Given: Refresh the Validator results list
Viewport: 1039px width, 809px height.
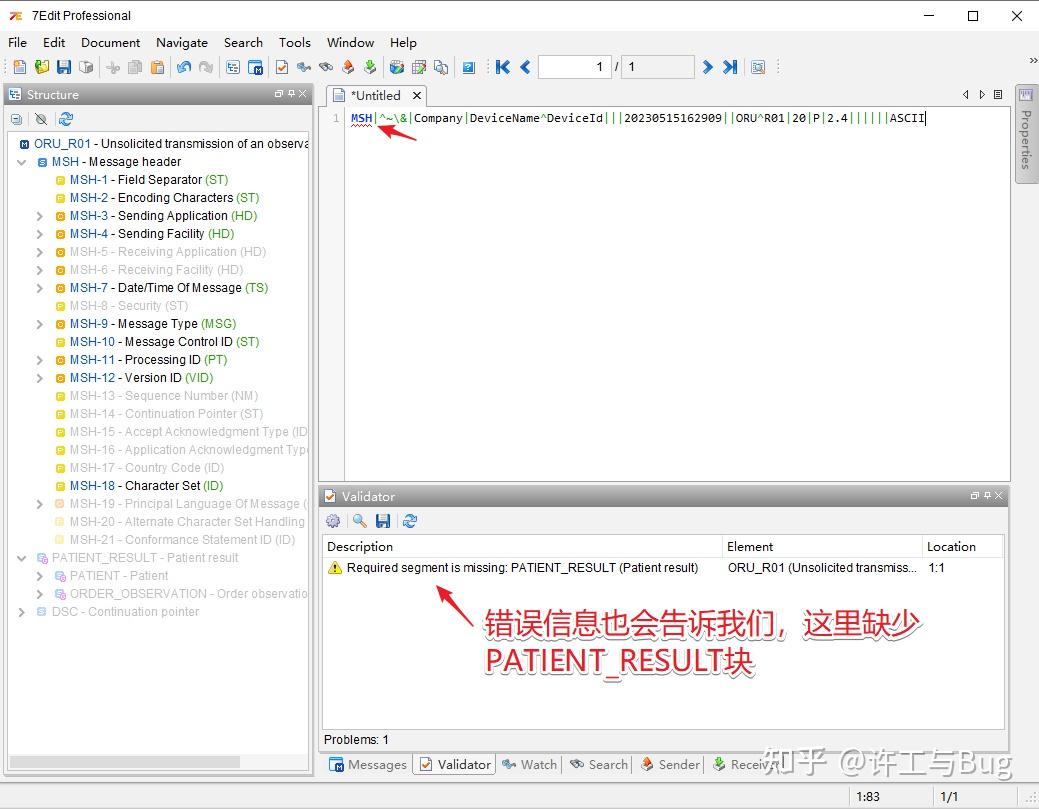Looking at the screenshot, I should 409,520.
